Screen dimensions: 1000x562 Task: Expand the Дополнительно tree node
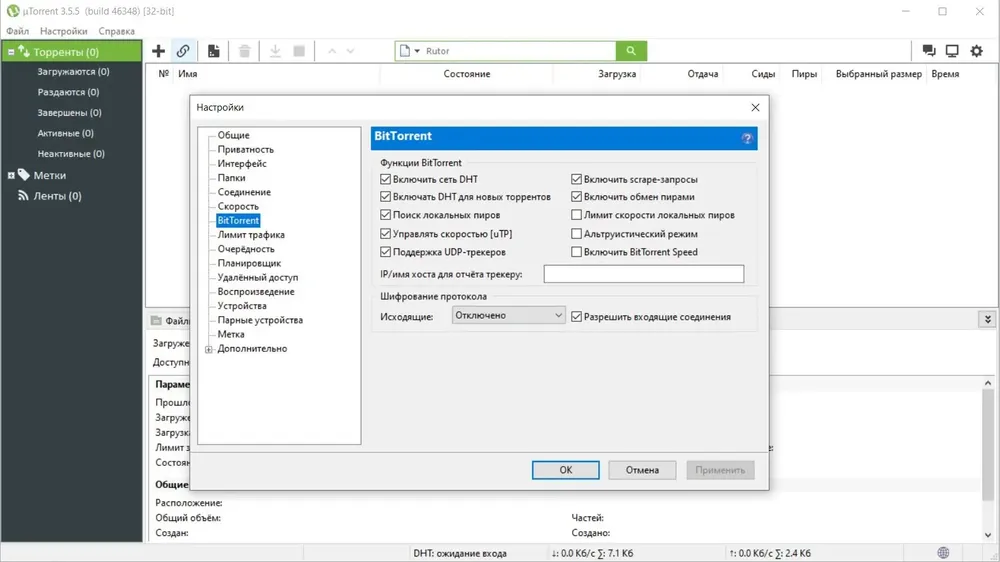[209, 349]
